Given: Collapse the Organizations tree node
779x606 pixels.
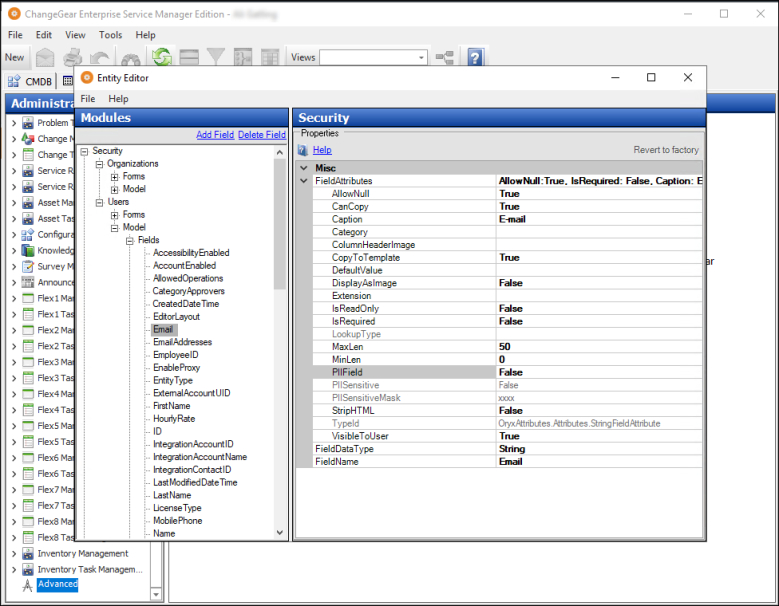Looking at the screenshot, I should 99,164.
